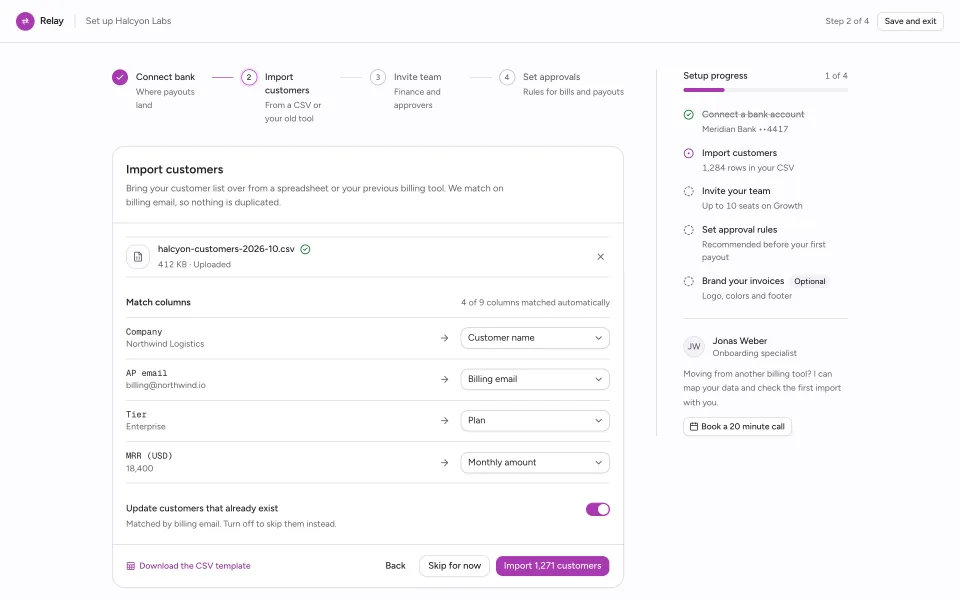Viewport: 960px width, 600px height.
Task: Click the arrow icon in the MRR (USD) row
Action: 444,463
